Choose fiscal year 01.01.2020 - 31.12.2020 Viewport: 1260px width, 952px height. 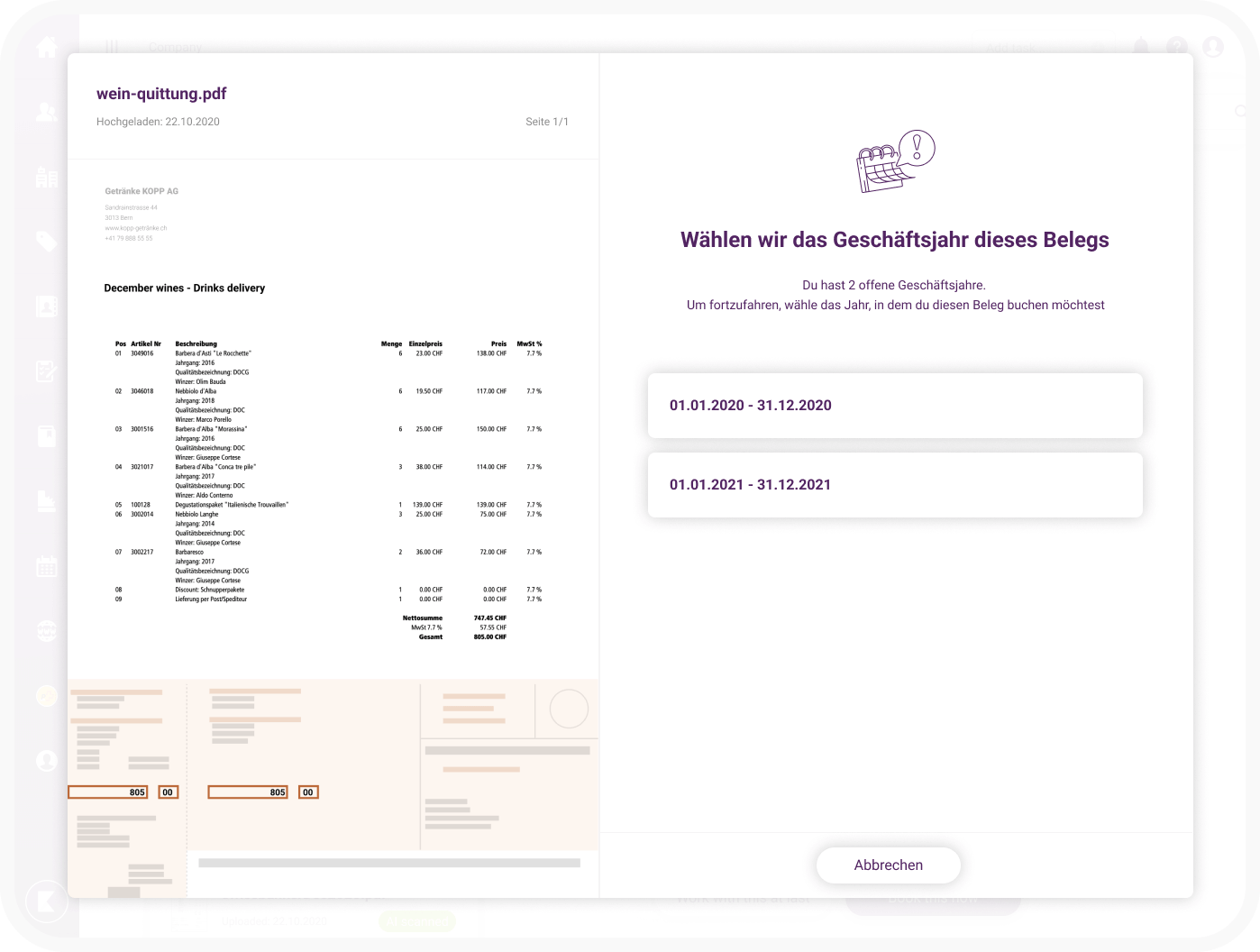point(895,406)
